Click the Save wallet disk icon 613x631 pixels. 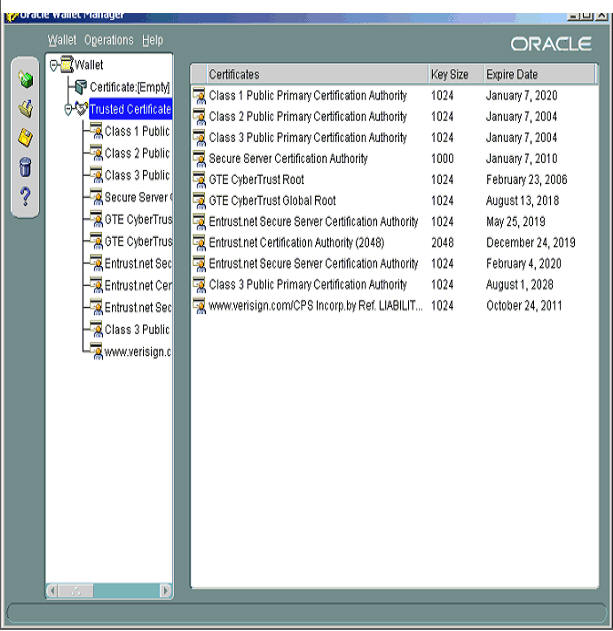(25, 138)
